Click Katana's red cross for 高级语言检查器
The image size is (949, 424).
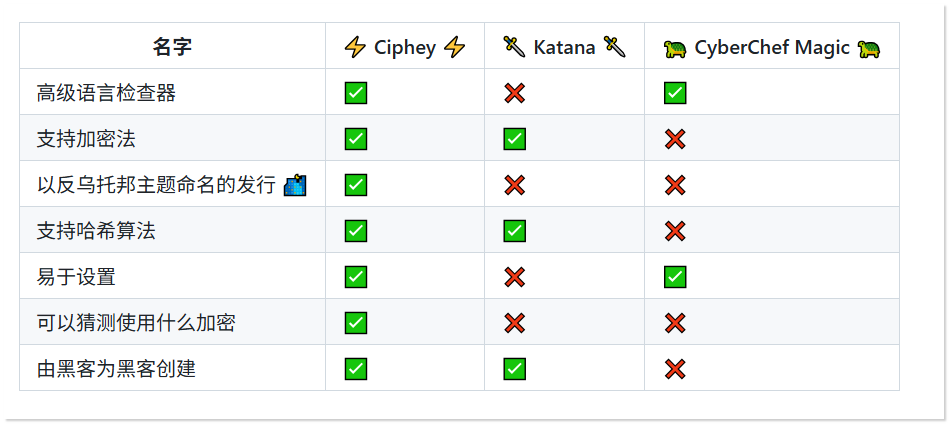(514, 93)
